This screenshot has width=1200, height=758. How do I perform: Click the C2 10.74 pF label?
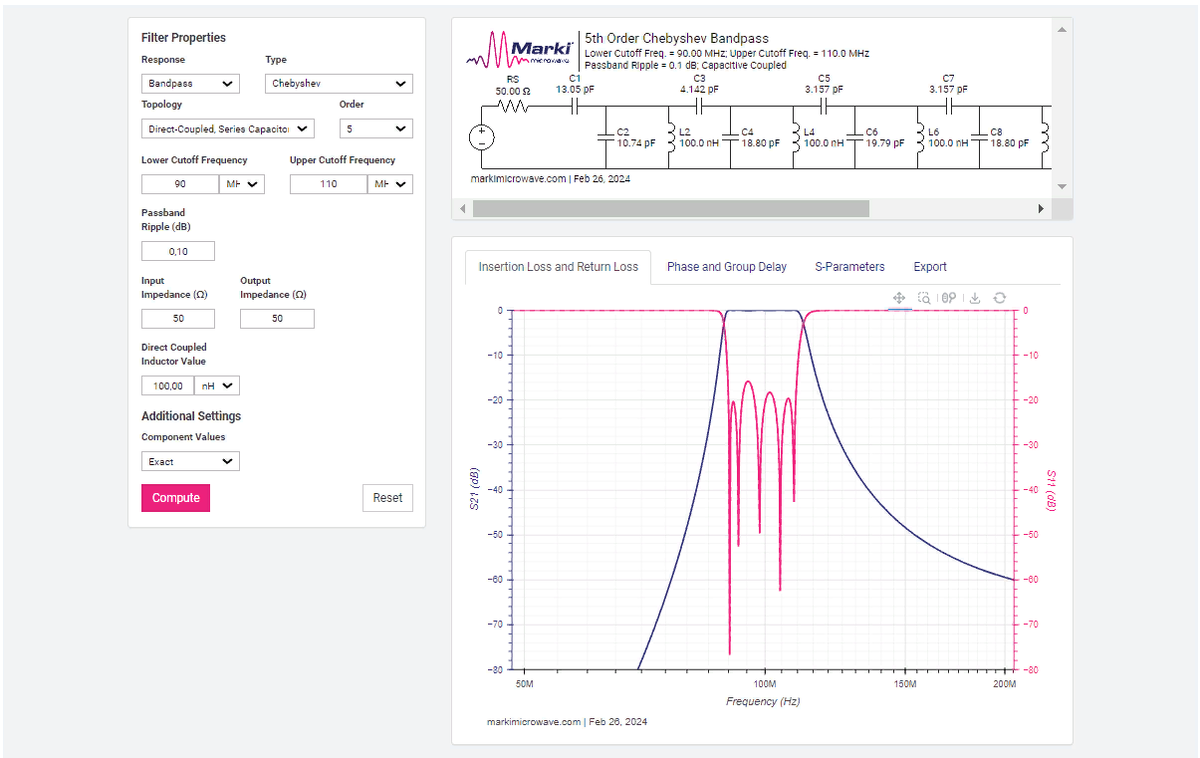(636, 137)
